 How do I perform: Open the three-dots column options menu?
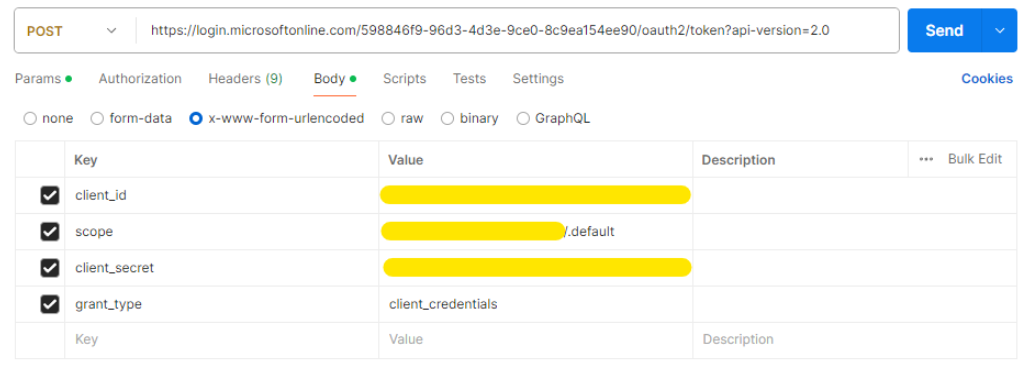(926, 159)
